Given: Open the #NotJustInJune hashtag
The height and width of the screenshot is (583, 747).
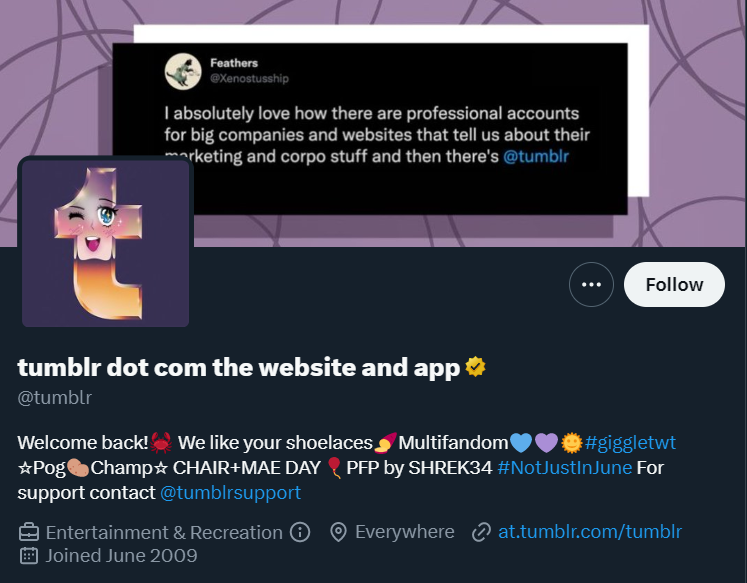Looking at the screenshot, I should (564, 467).
